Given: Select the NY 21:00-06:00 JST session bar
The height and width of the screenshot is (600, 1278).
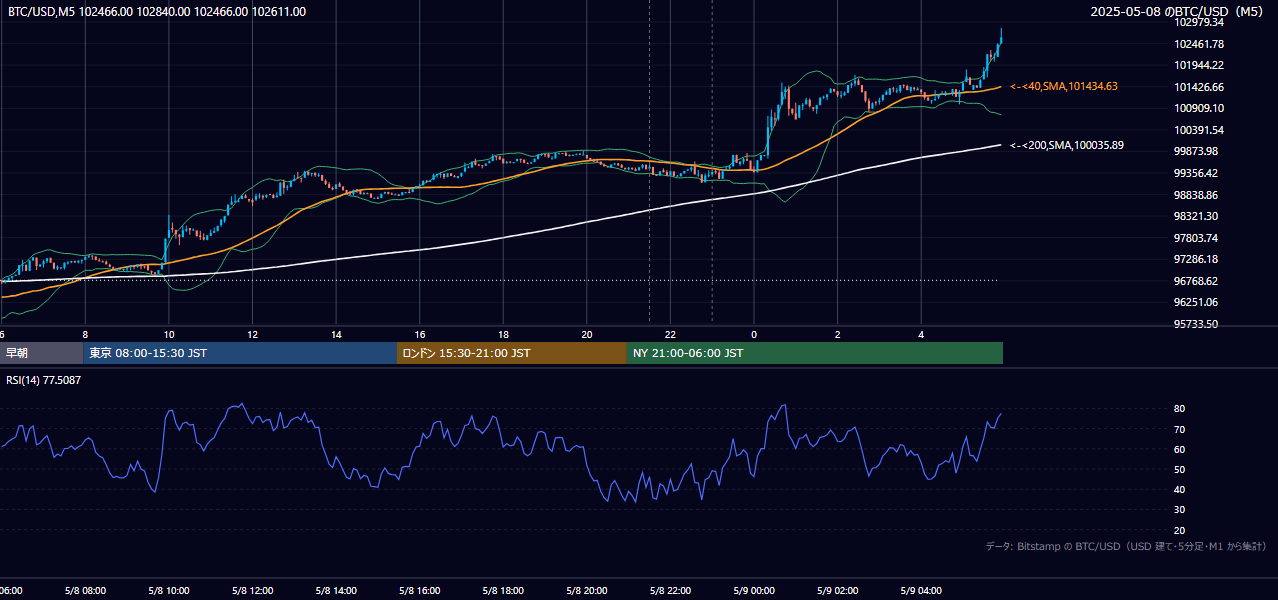Looking at the screenshot, I should (815, 353).
